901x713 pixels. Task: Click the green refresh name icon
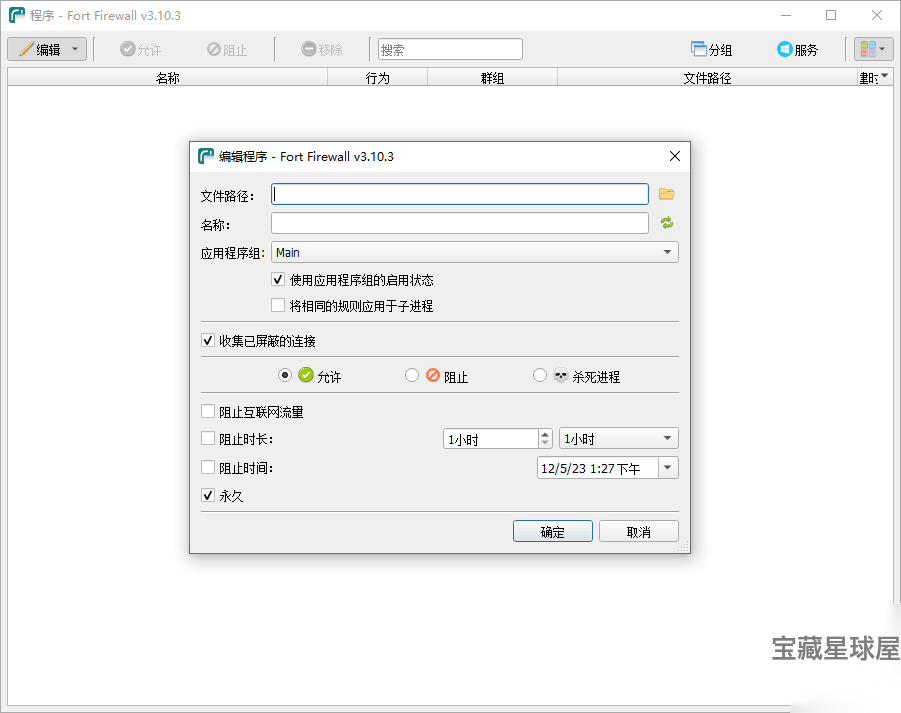[667, 223]
